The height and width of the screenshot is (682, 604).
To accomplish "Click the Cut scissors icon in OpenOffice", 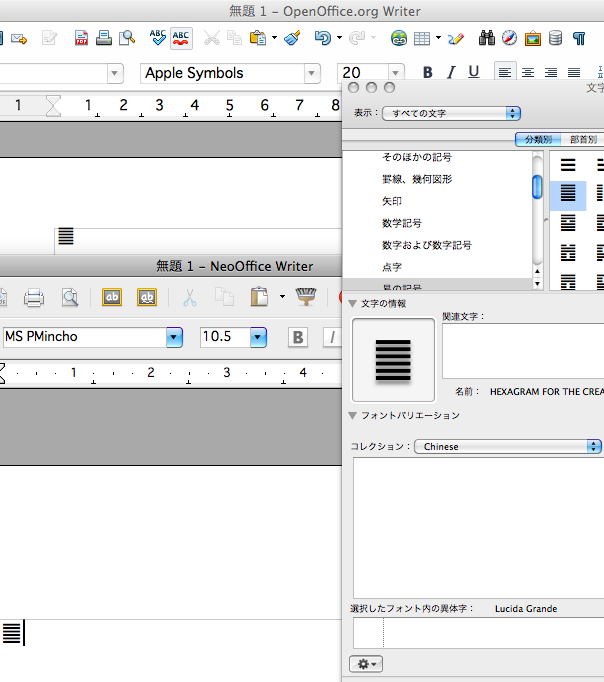I will pyautogui.click(x=212, y=38).
